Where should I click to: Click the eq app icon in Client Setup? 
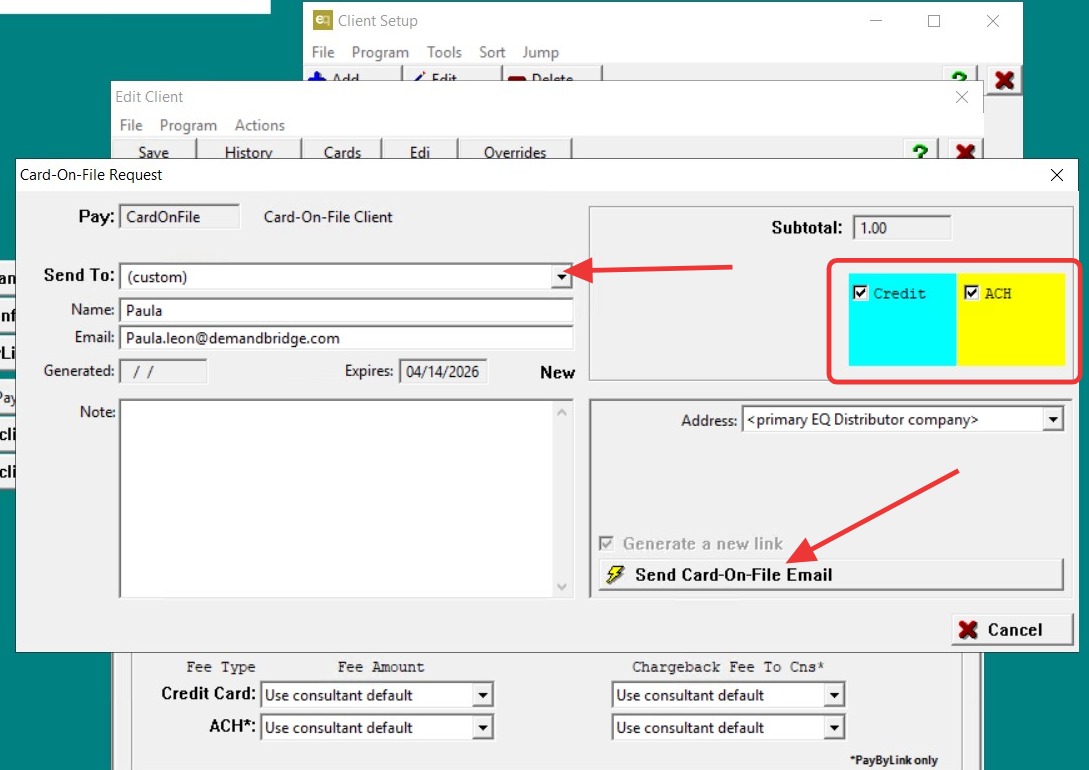[322, 20]
